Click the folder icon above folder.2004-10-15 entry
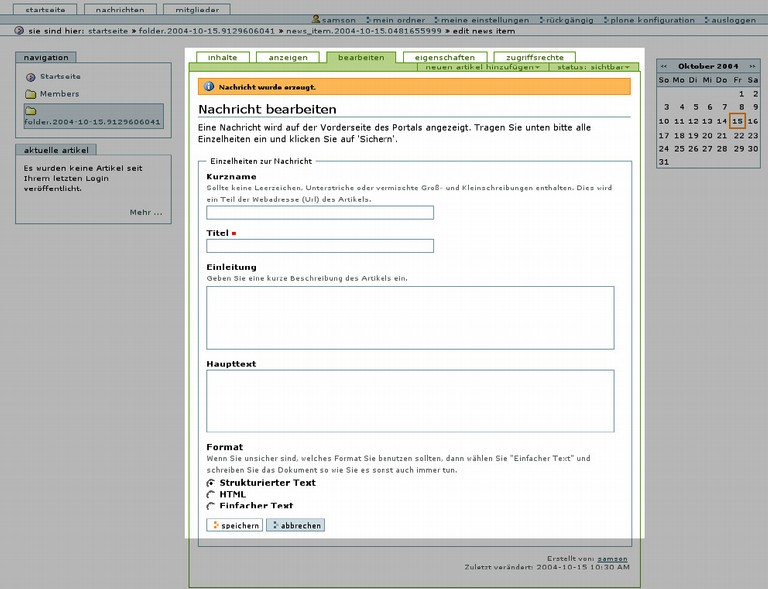 coord(31,110)
